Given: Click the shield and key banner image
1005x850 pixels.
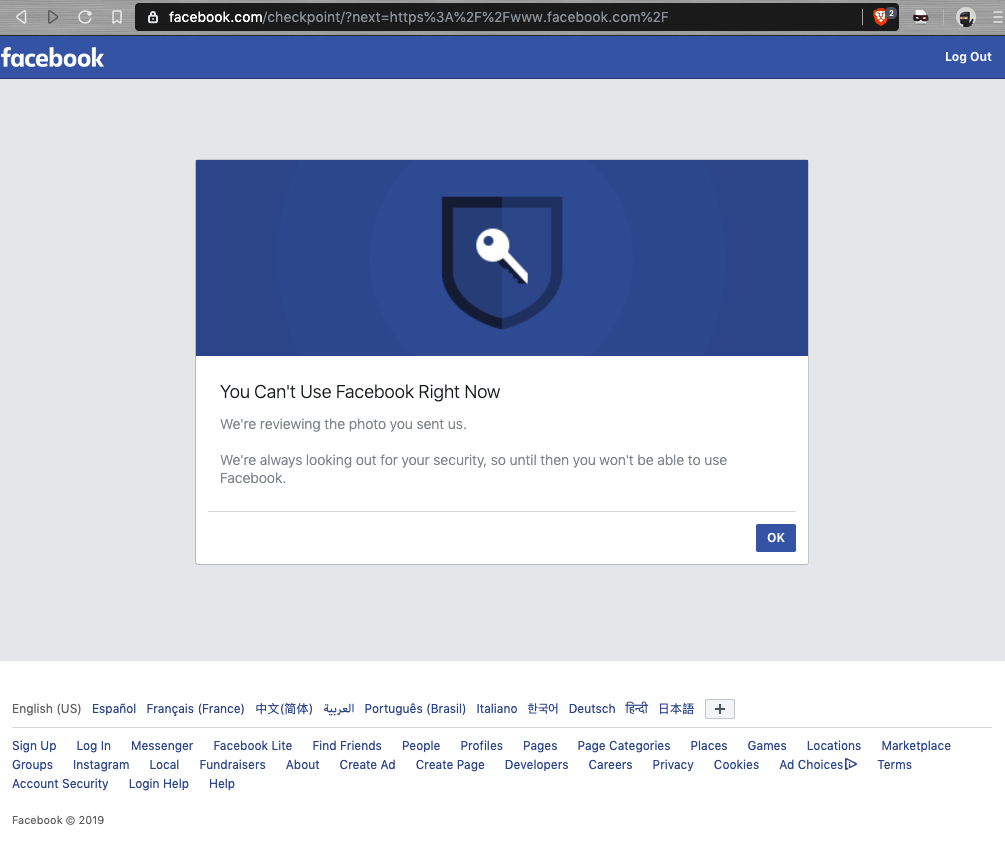Looking at the screenshot, I should [501, 258].
